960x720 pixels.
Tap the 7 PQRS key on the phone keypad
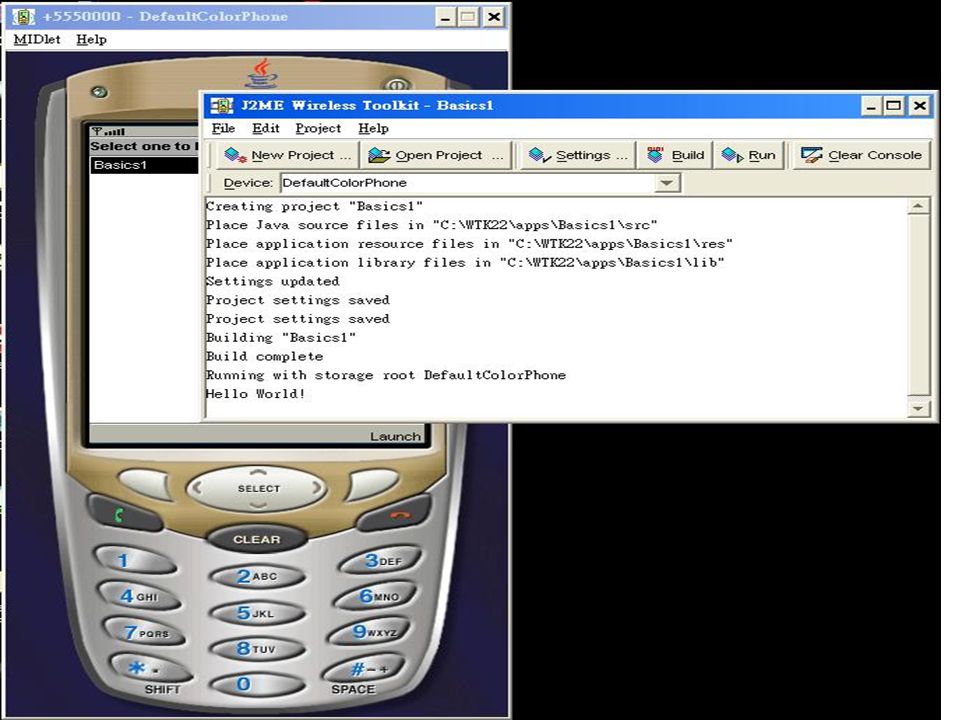pyautogui.click(x=145, y=632)
